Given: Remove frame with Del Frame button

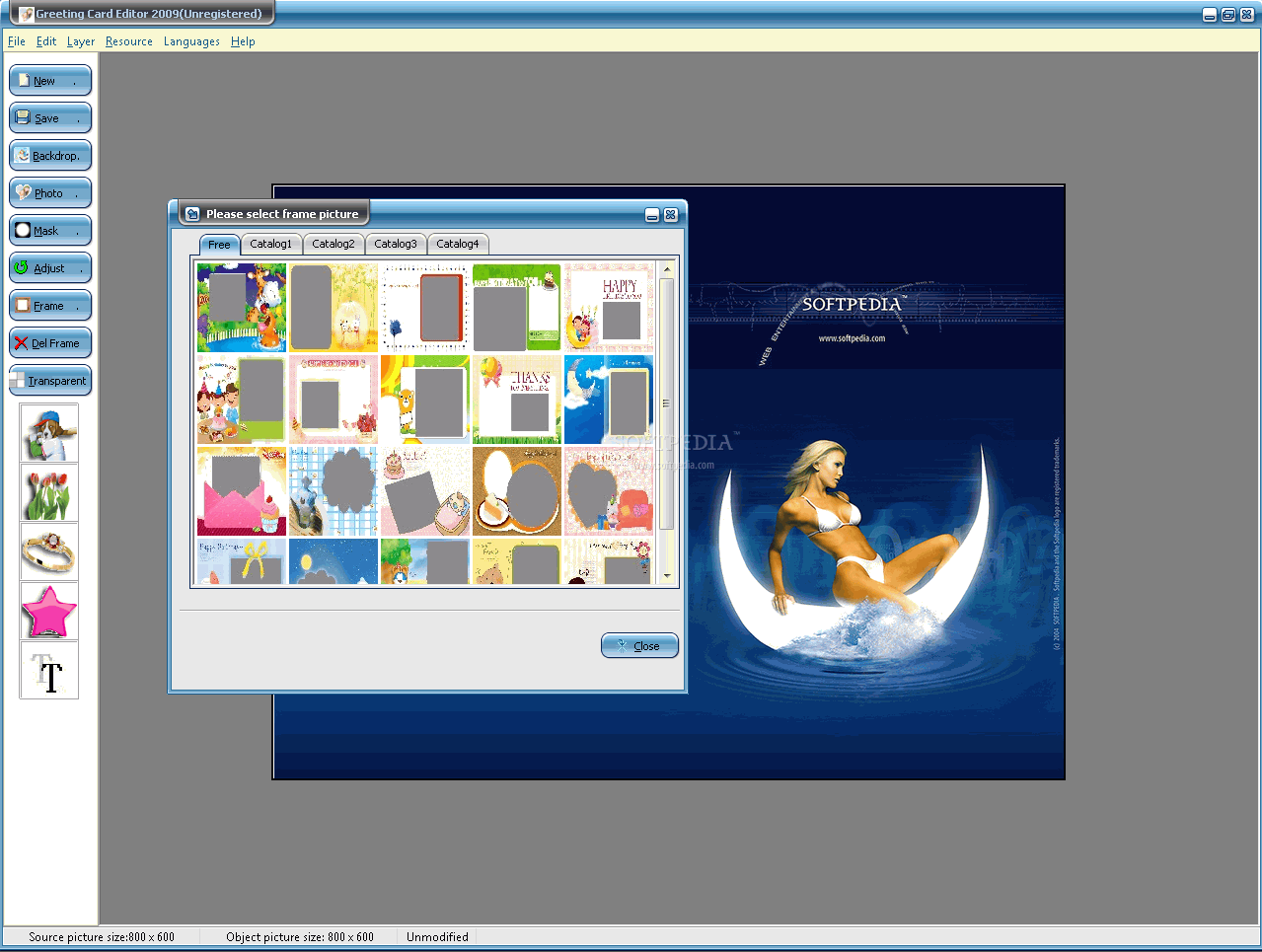Looking at the screenshot, I should tap(50, 343).
